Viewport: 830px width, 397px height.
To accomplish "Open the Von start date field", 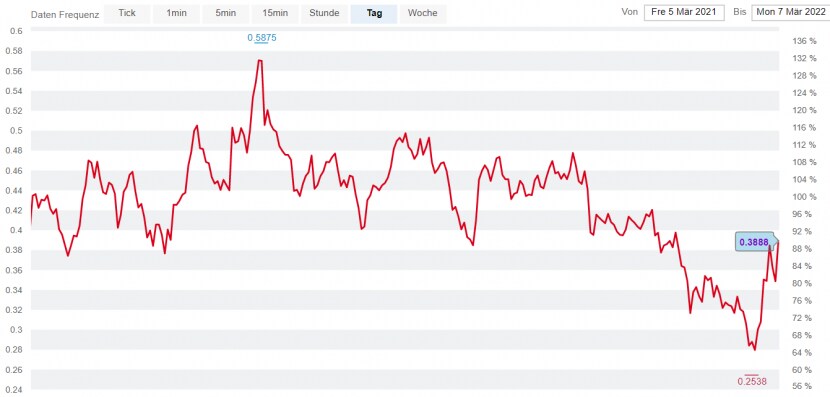I will (684, 13).
